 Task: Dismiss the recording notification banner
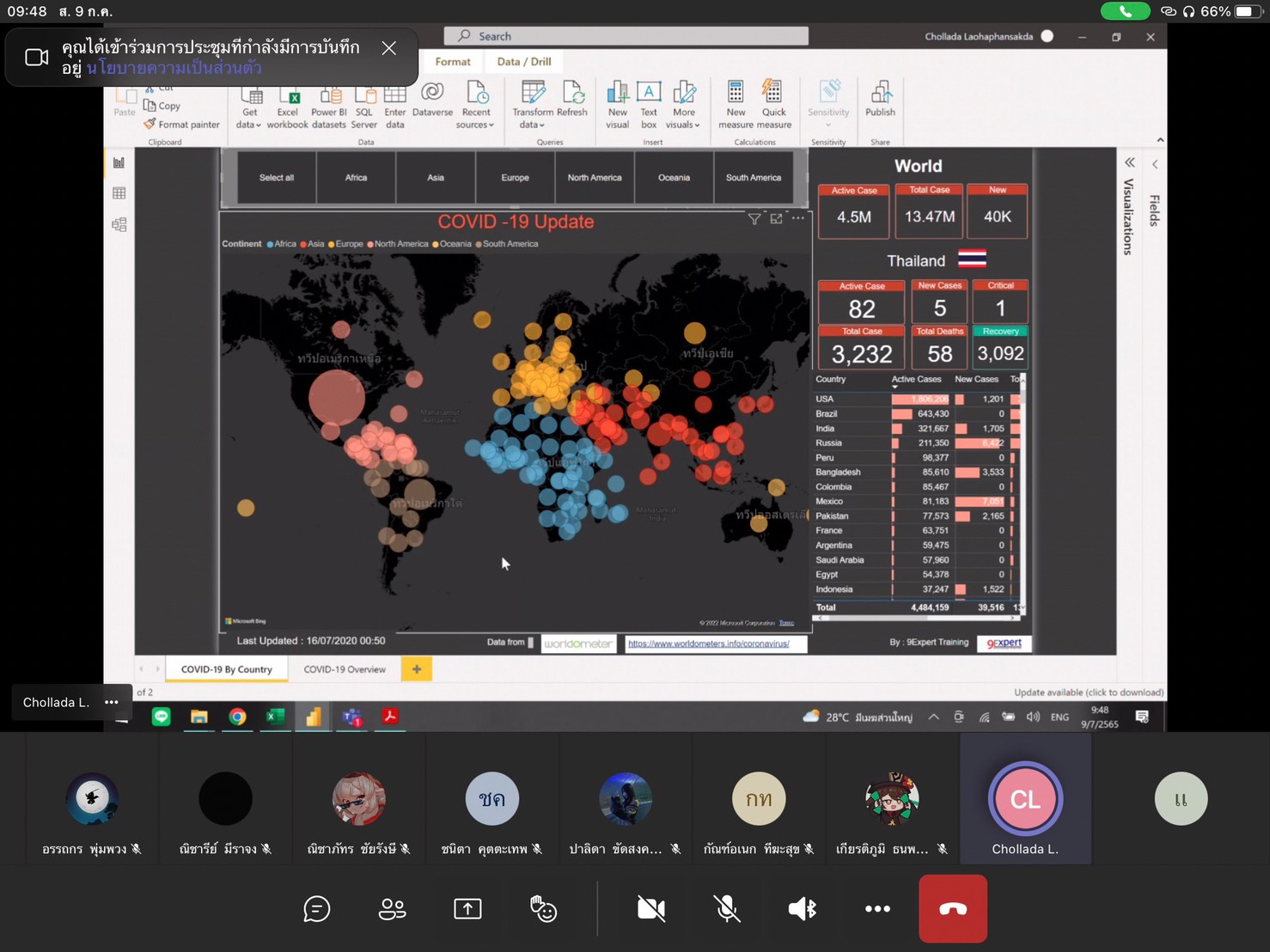pyautogui.click(x=389, y=48)
